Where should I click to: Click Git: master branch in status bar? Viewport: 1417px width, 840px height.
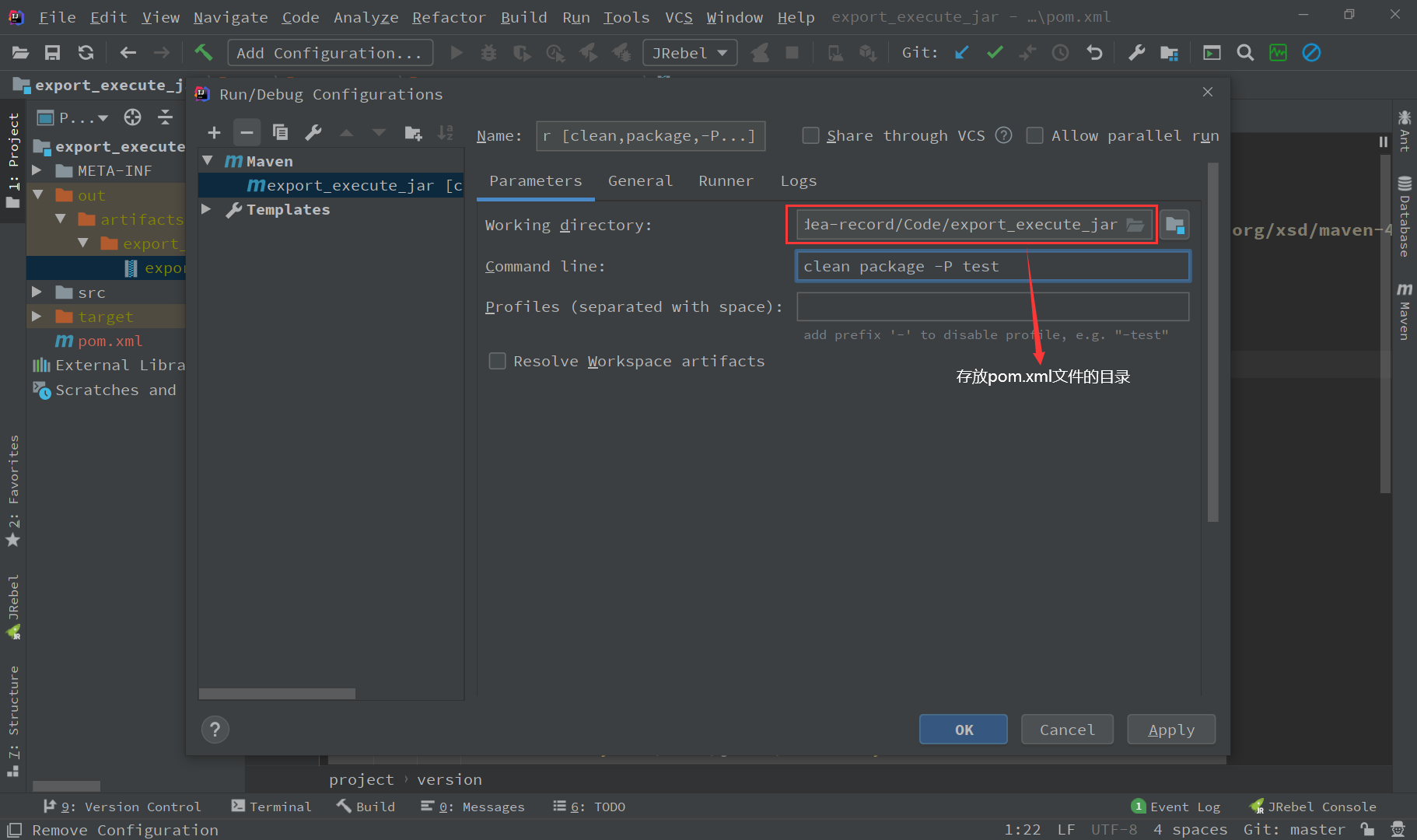[x=1294, y=830]
